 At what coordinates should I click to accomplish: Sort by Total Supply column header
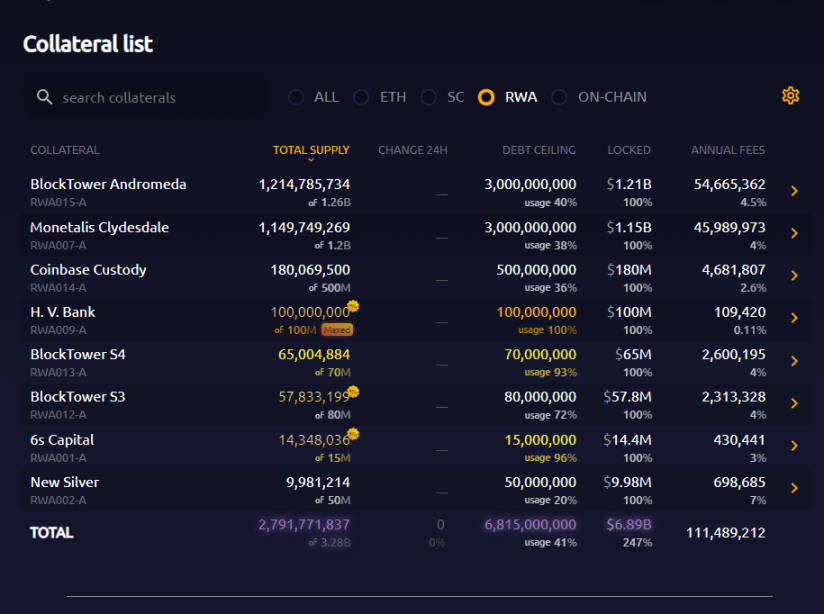pyautogui.click(x=311, y=150)
